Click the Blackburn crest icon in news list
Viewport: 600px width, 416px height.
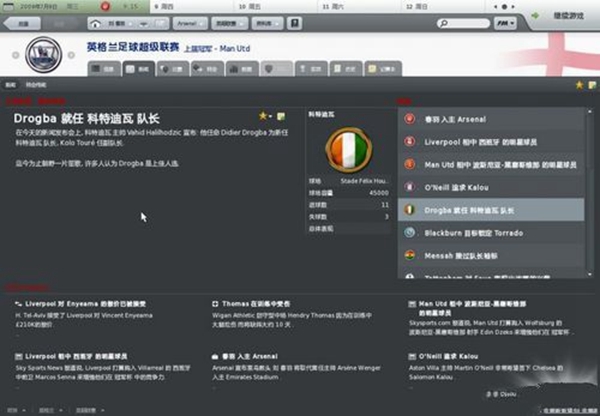[x=409, y=233]
